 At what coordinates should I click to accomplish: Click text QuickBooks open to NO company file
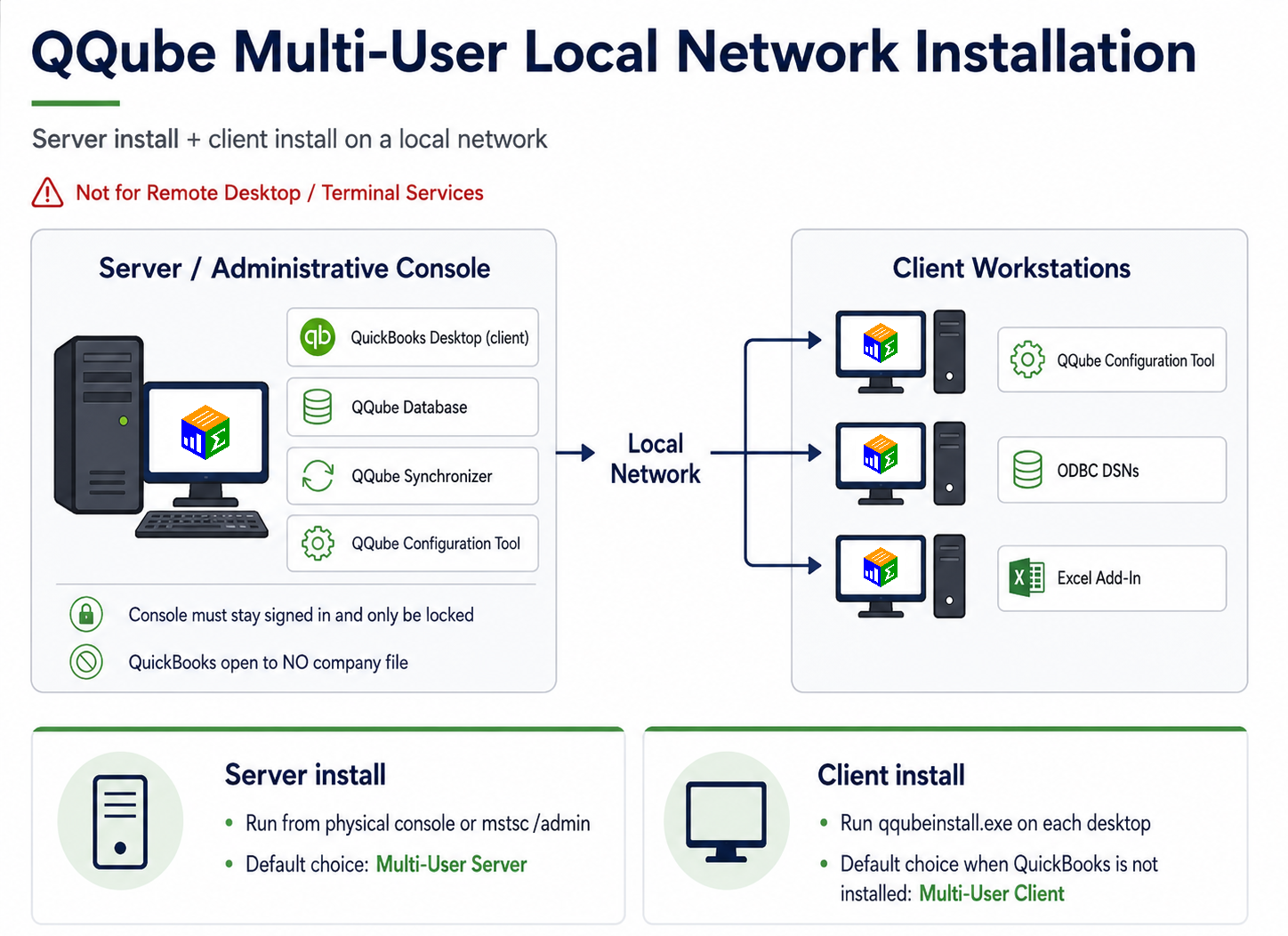(x=268, y=662)
